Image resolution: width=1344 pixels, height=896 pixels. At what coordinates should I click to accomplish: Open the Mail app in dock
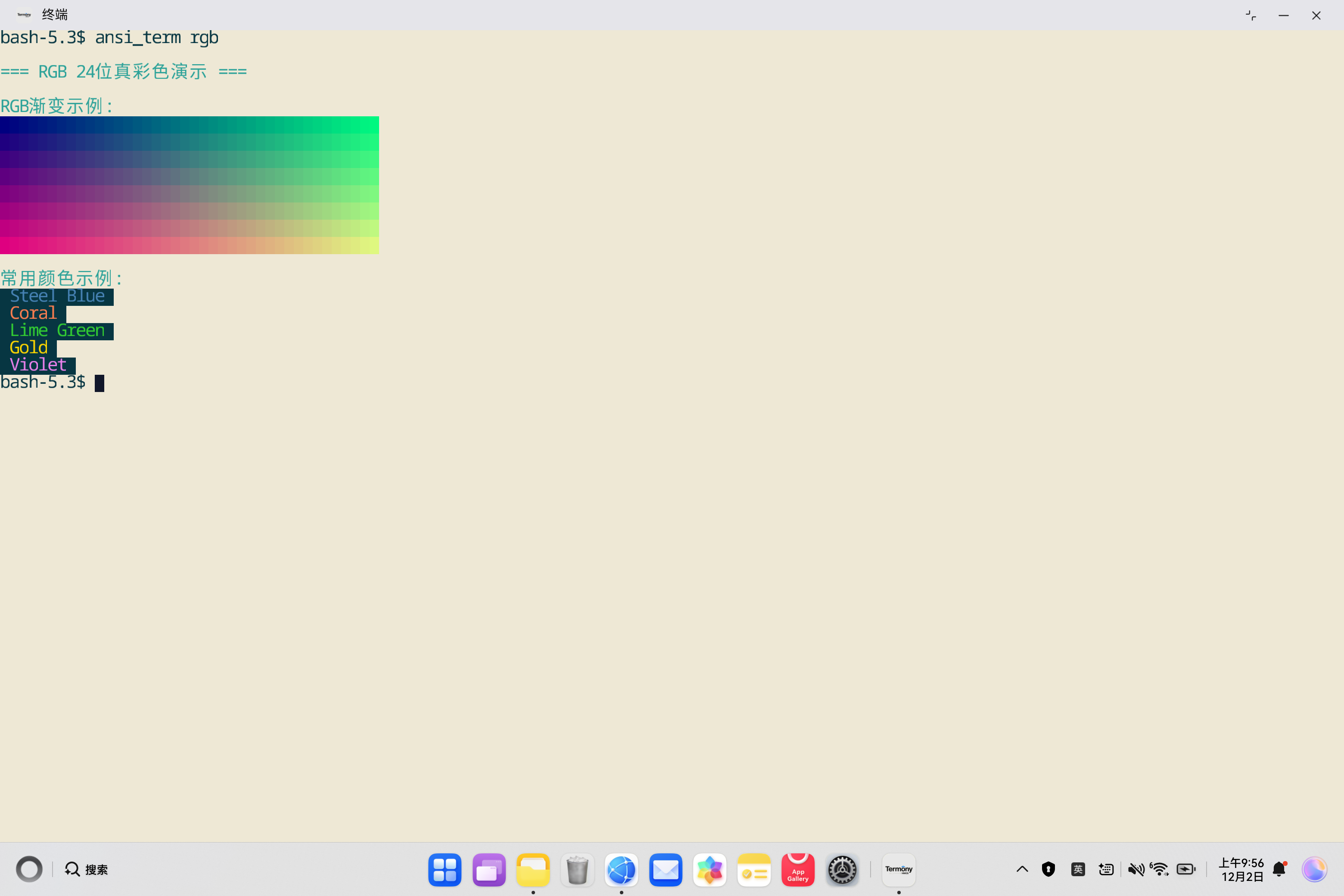[x=666, y=870]
